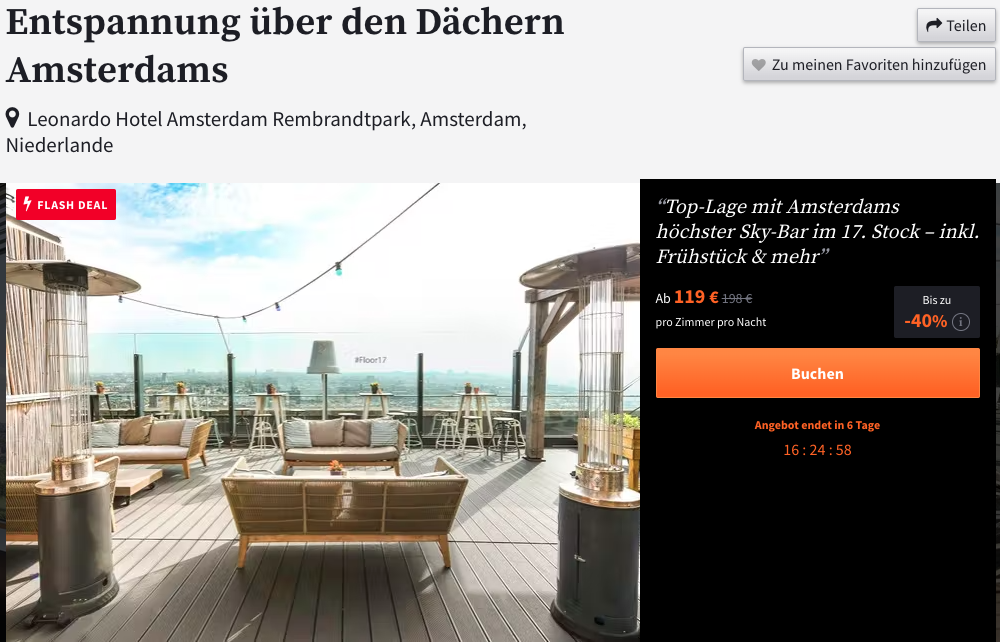Add hotel via Zu meinen Favoriten hinzufügen

(869, 64)
